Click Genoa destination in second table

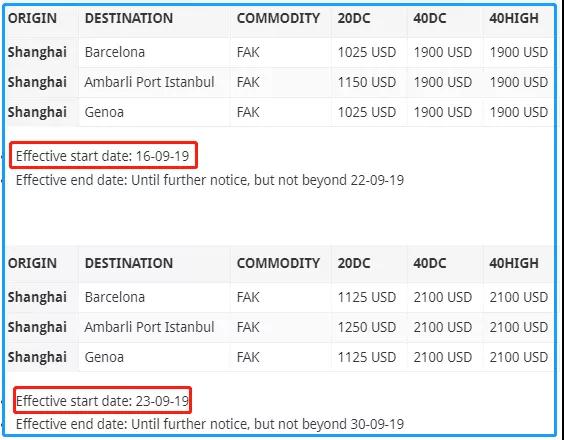104,357
